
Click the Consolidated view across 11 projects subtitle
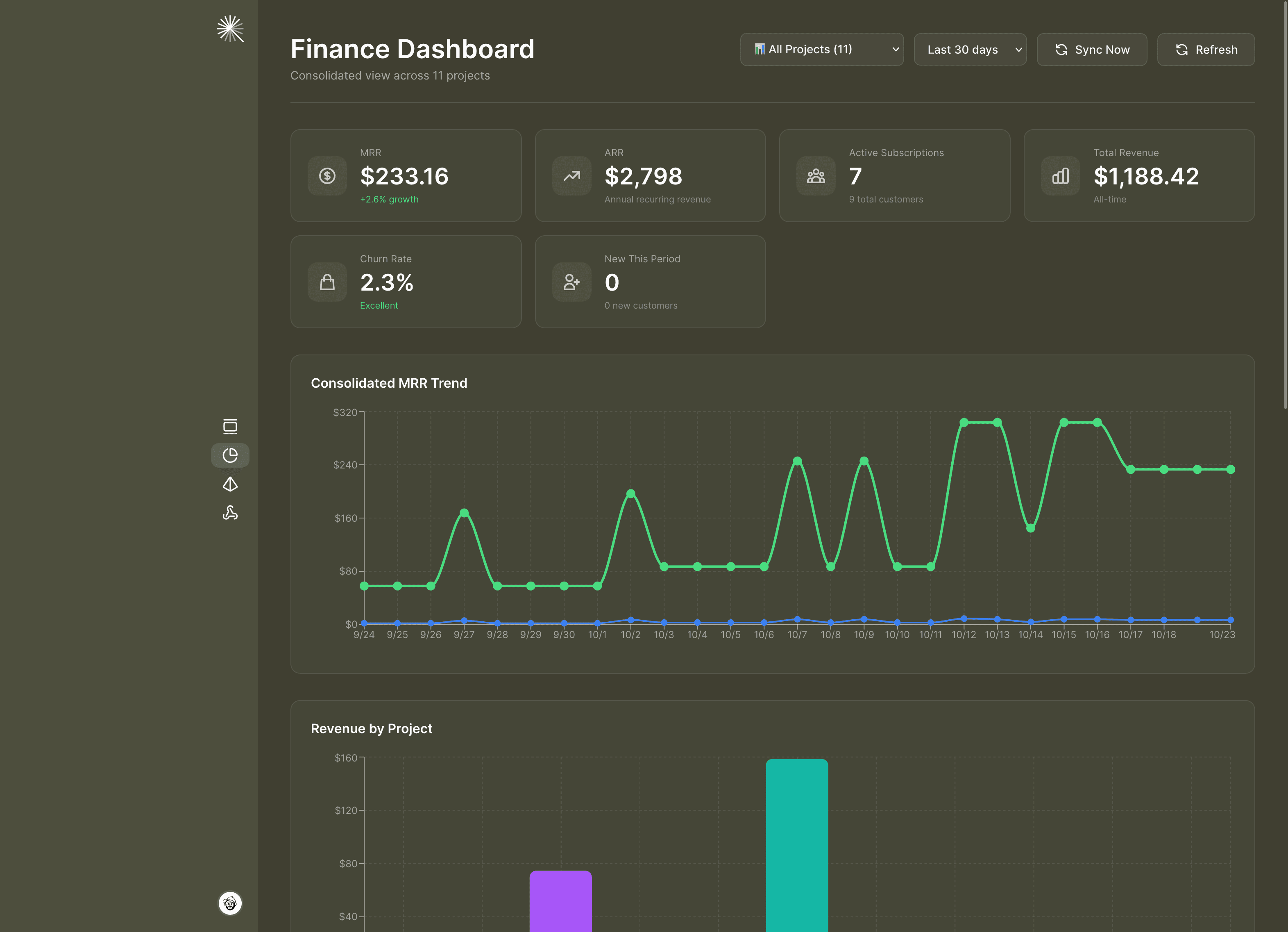point(390,75)
